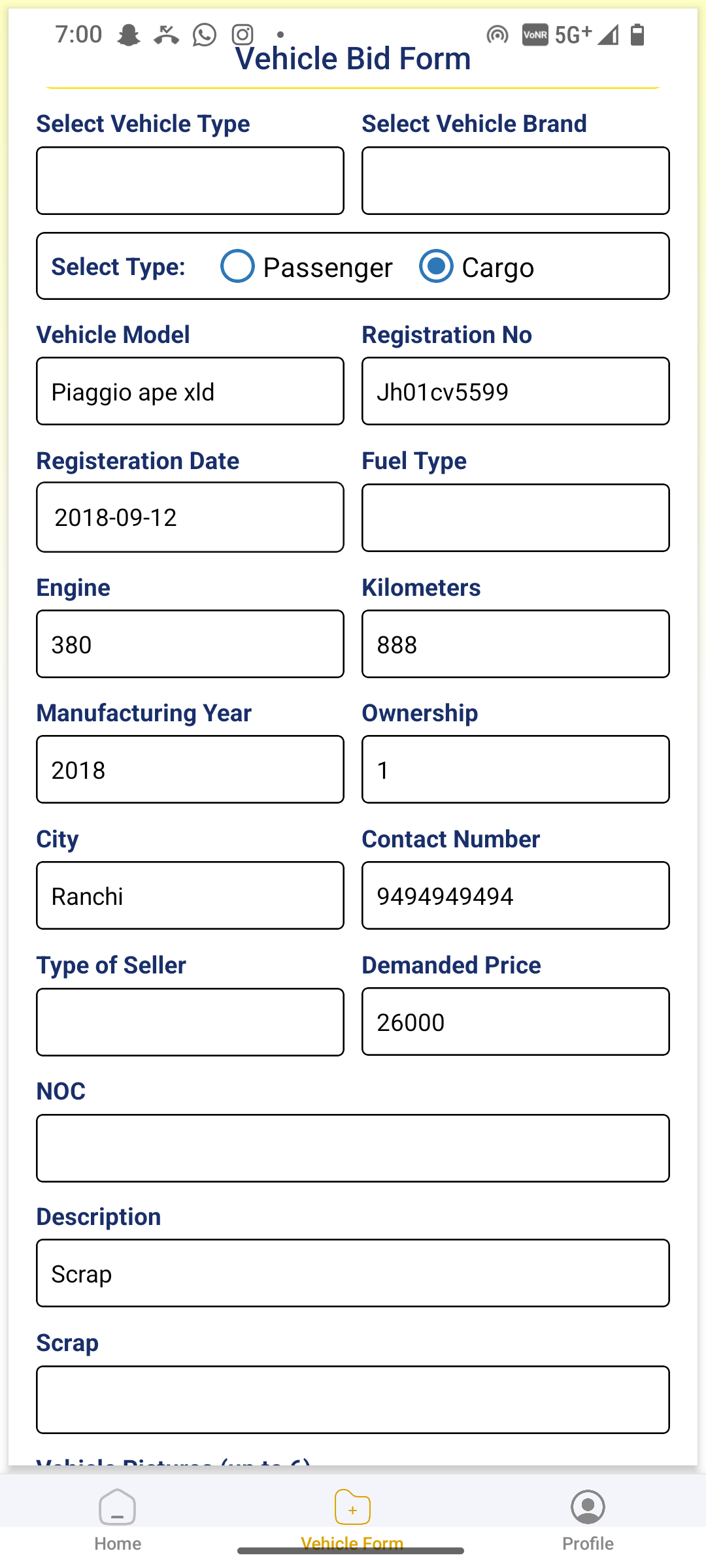
Task: Open the Select Vehicle Brand dropdown
Action: pyautogui.click(x=516, y=181)
